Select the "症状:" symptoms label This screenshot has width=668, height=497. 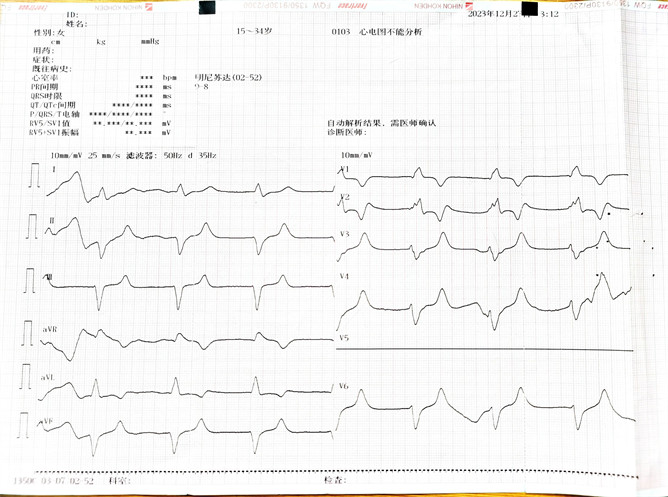coord(43,60)
